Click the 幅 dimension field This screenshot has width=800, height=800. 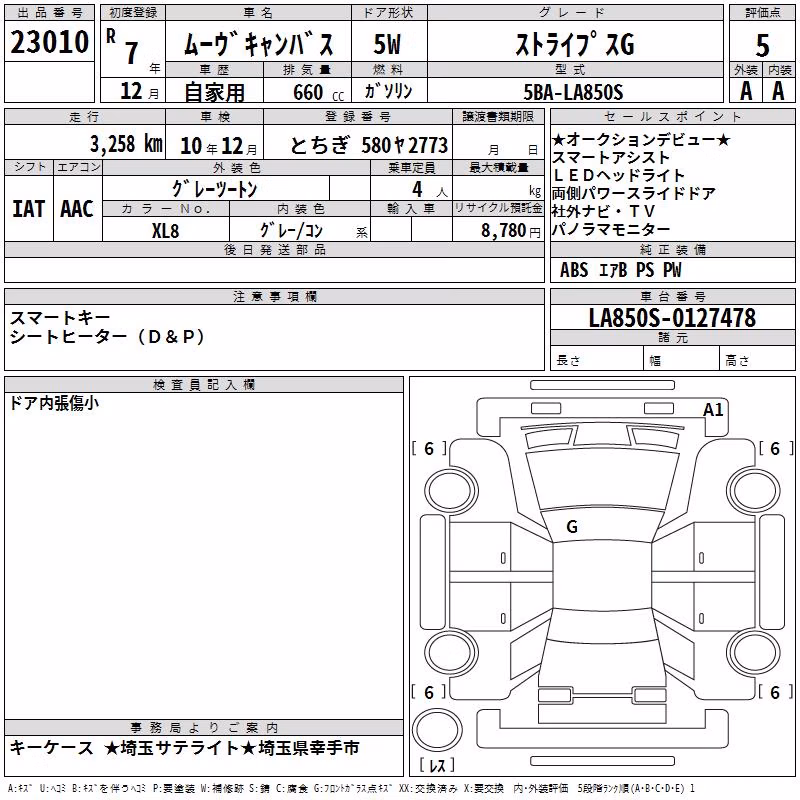681,360
